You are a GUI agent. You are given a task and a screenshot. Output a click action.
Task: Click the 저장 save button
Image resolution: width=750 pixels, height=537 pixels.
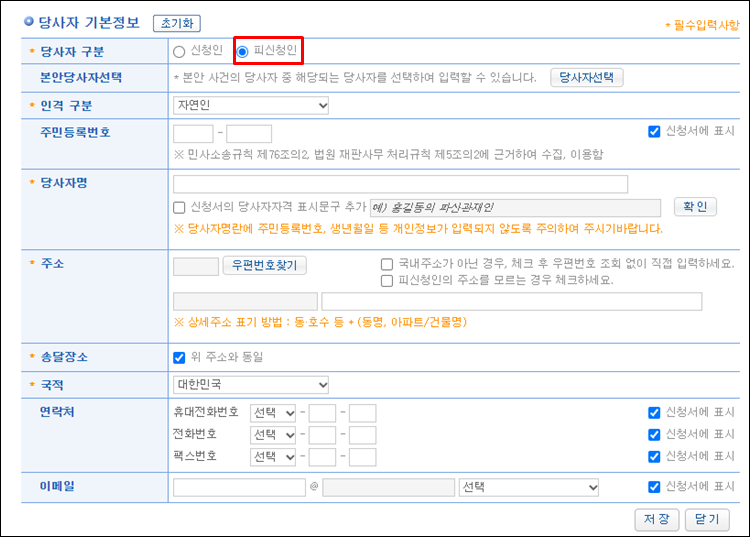[x=657, y=519]
